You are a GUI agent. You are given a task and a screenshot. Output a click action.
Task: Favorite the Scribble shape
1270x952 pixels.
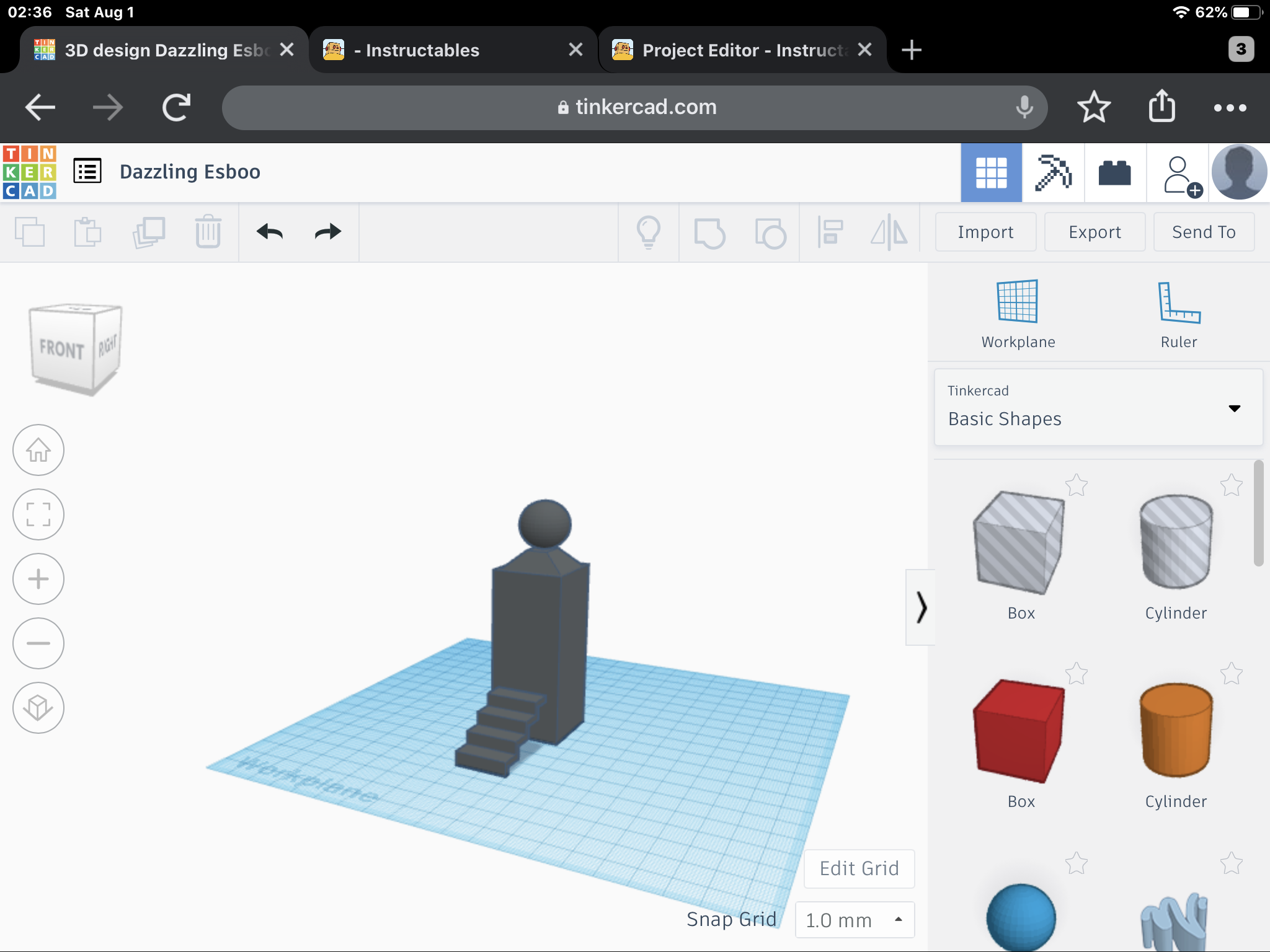click(x=1232, y=863)
